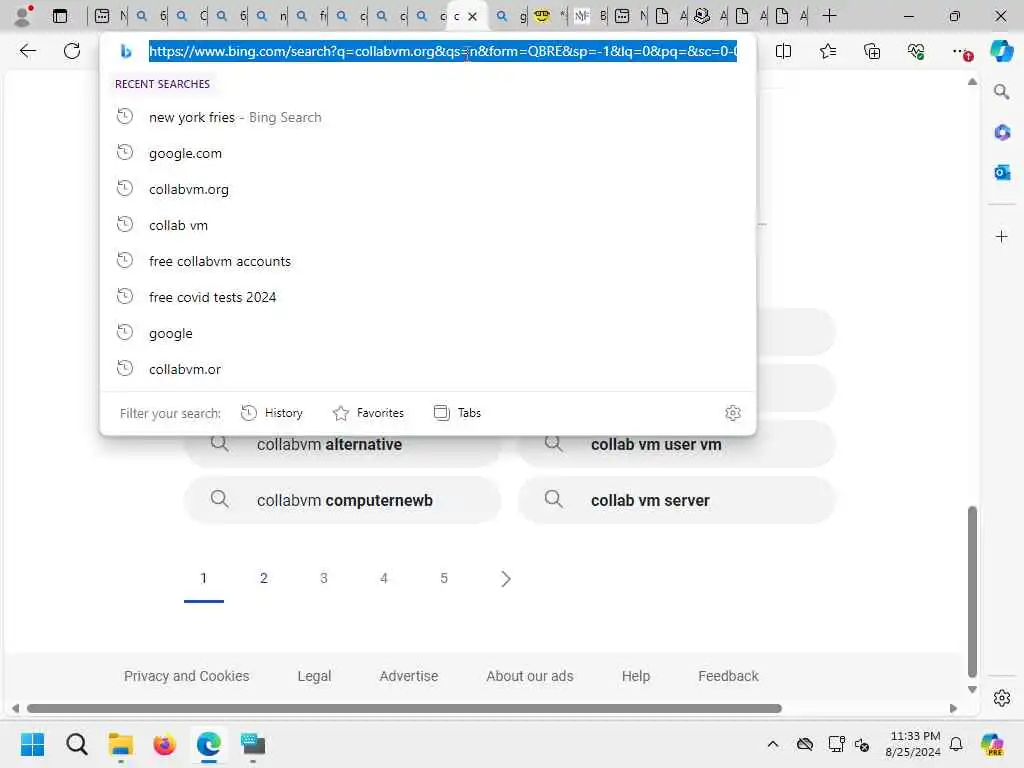Select recent search "free covid tests 2024"
The height and width of the screenshot is (768, 1024).
428,297
